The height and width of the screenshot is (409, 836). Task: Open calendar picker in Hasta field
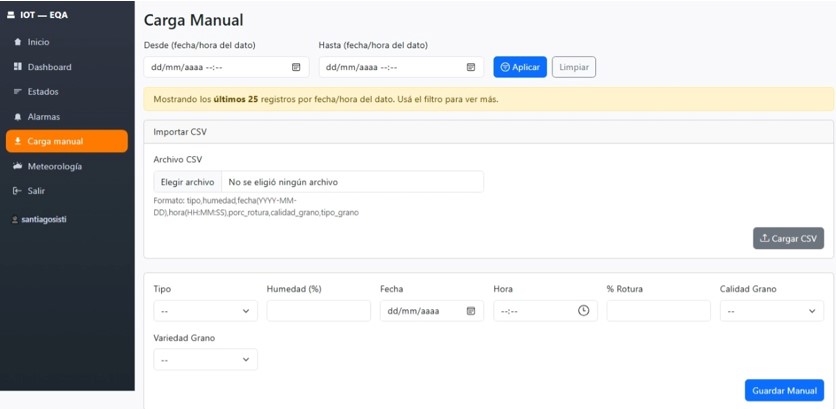(x=471, y=67)
